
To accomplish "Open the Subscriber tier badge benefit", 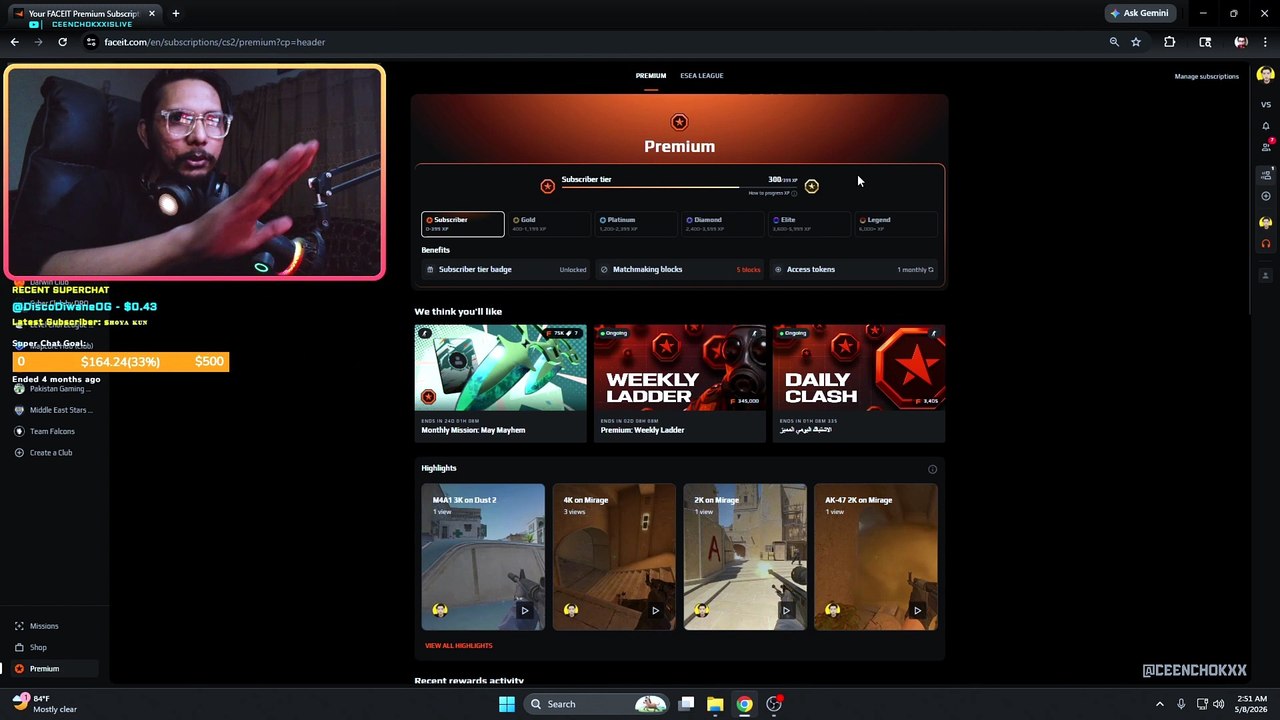I will [x=506, y=270].
